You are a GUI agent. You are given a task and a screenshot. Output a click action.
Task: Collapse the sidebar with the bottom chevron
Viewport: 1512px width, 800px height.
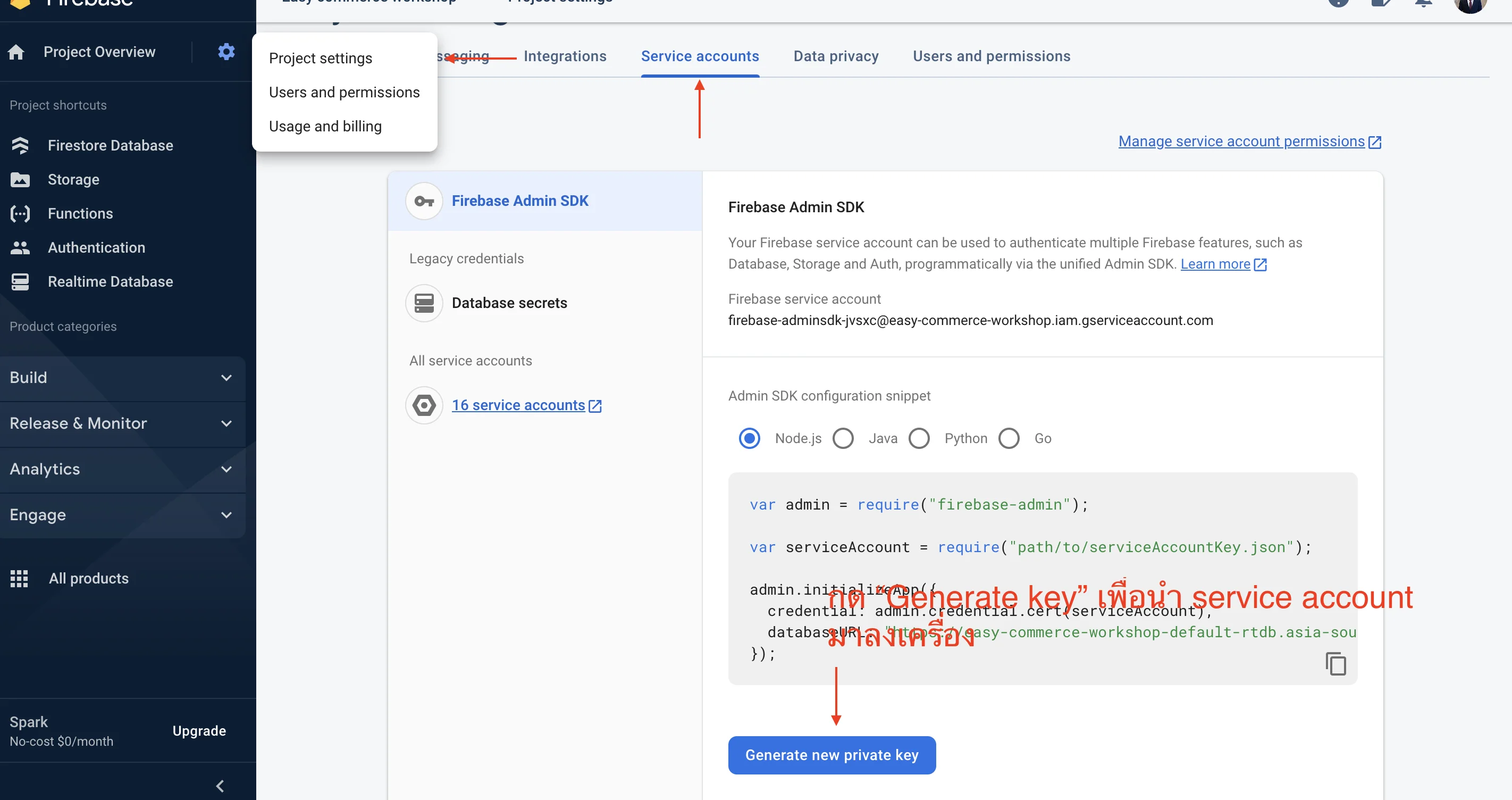click(220, 786)
